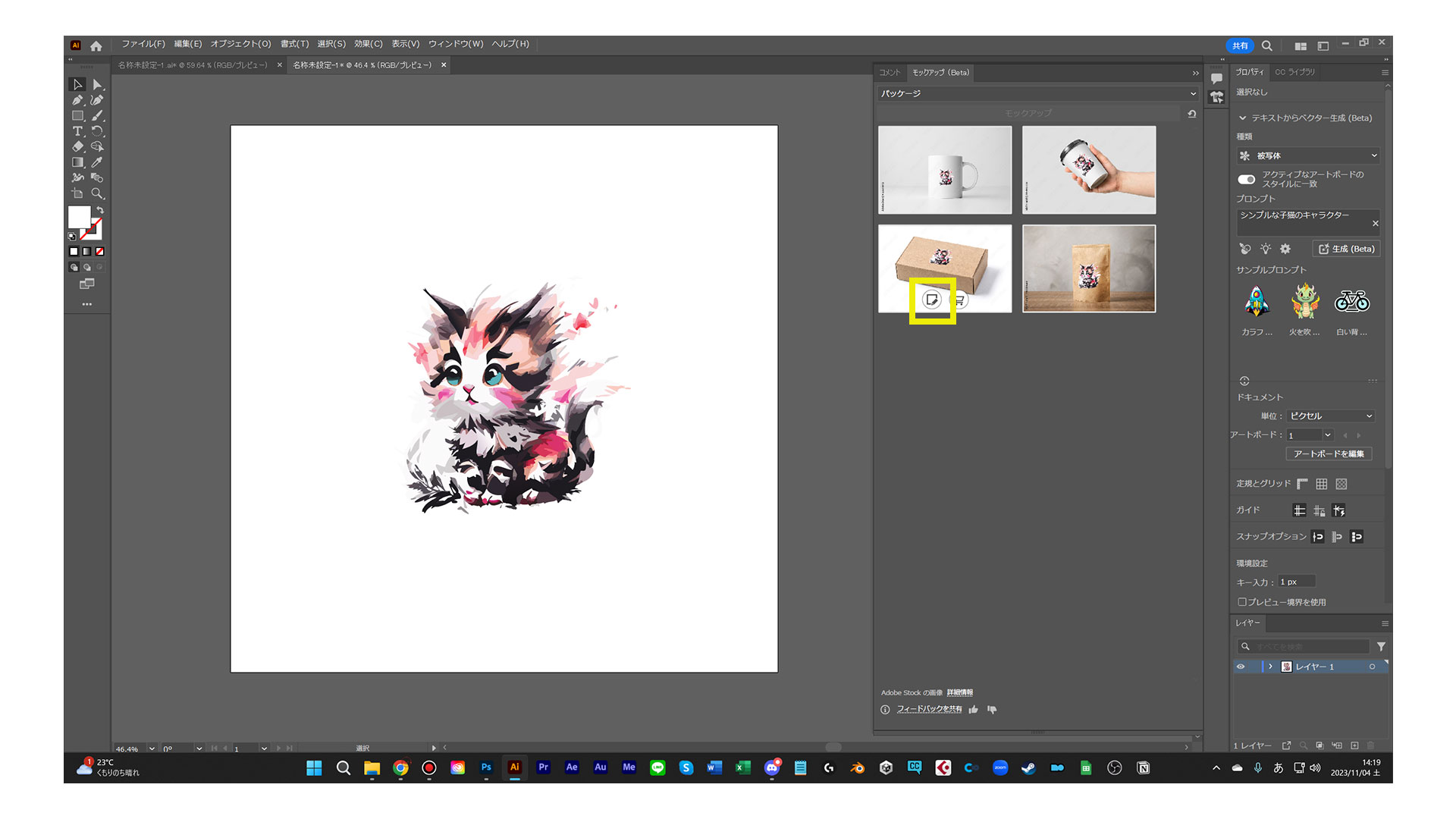Select the Type tool
This screenshot has width=1456, height=819.
77,131
